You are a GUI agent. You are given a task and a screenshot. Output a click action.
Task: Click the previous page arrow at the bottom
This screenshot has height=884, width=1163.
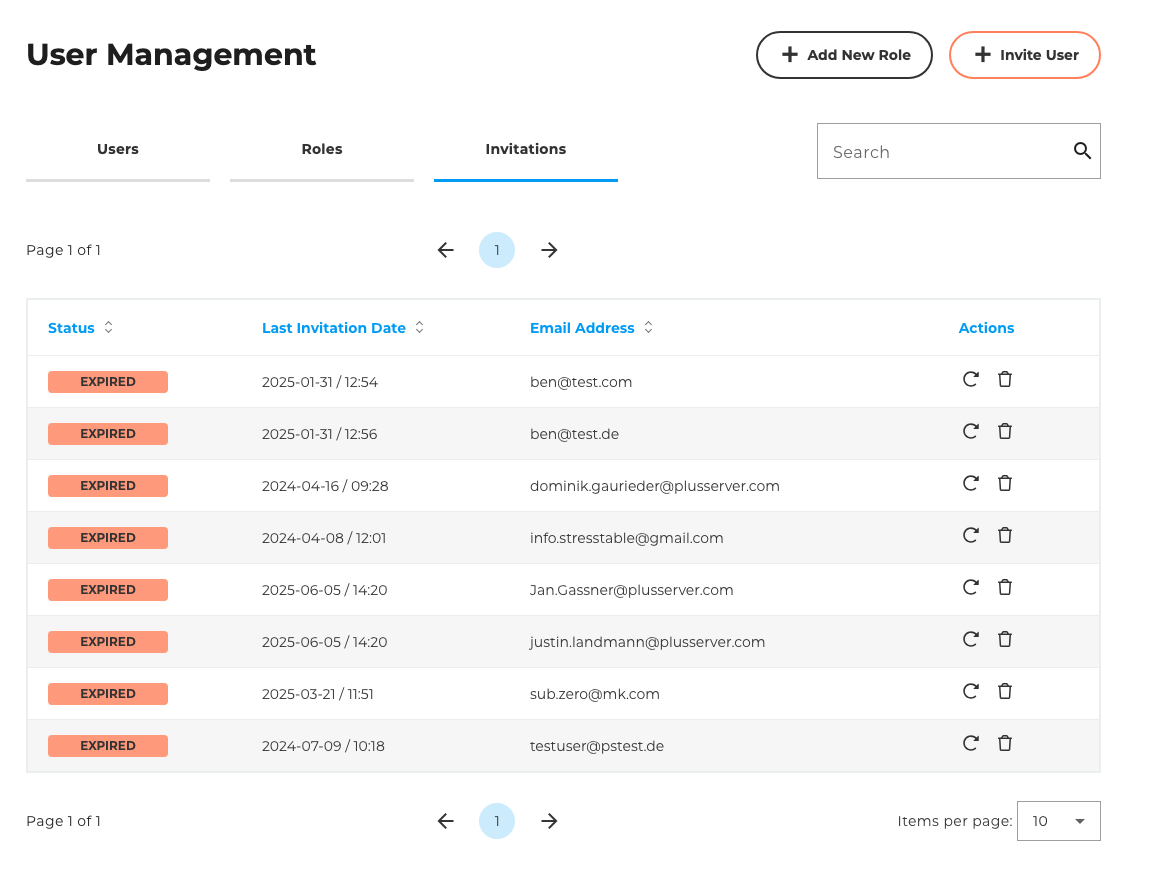pyautogui.click(x=445, y=820)
